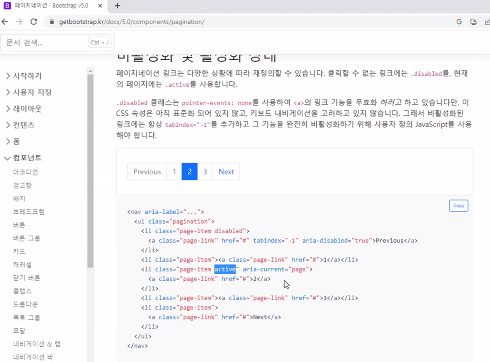Open the 내비게이션 바 docs page
The width and height of the screenshot is (490, 362).
pyautogui.click(x=33, y=357)
